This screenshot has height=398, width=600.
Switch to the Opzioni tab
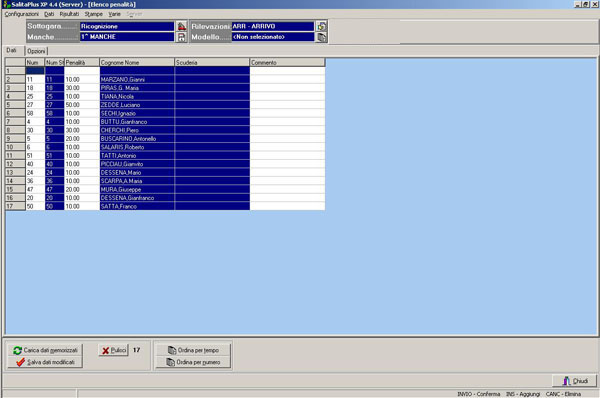pos(36,51)
